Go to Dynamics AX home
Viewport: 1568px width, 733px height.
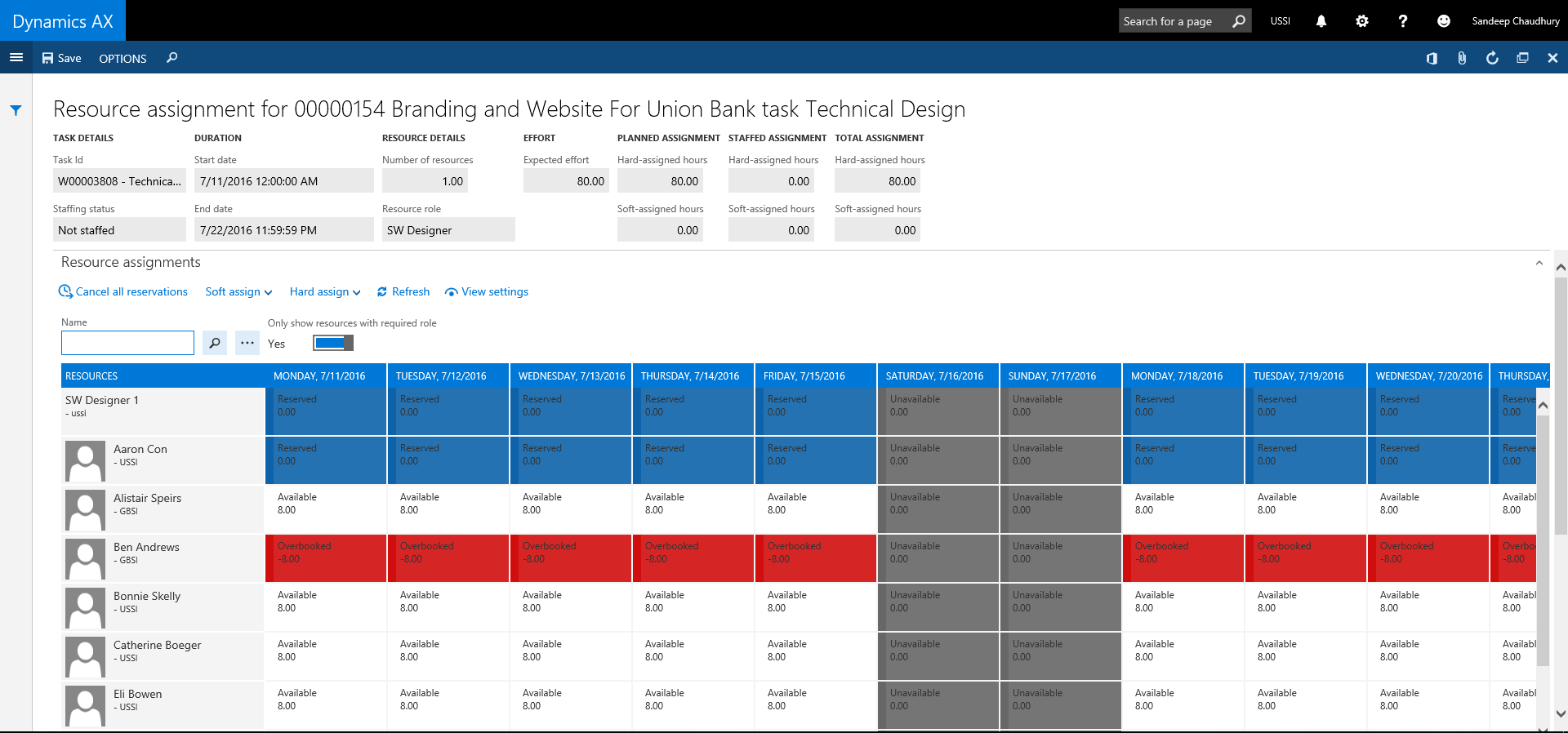[63, 21]
